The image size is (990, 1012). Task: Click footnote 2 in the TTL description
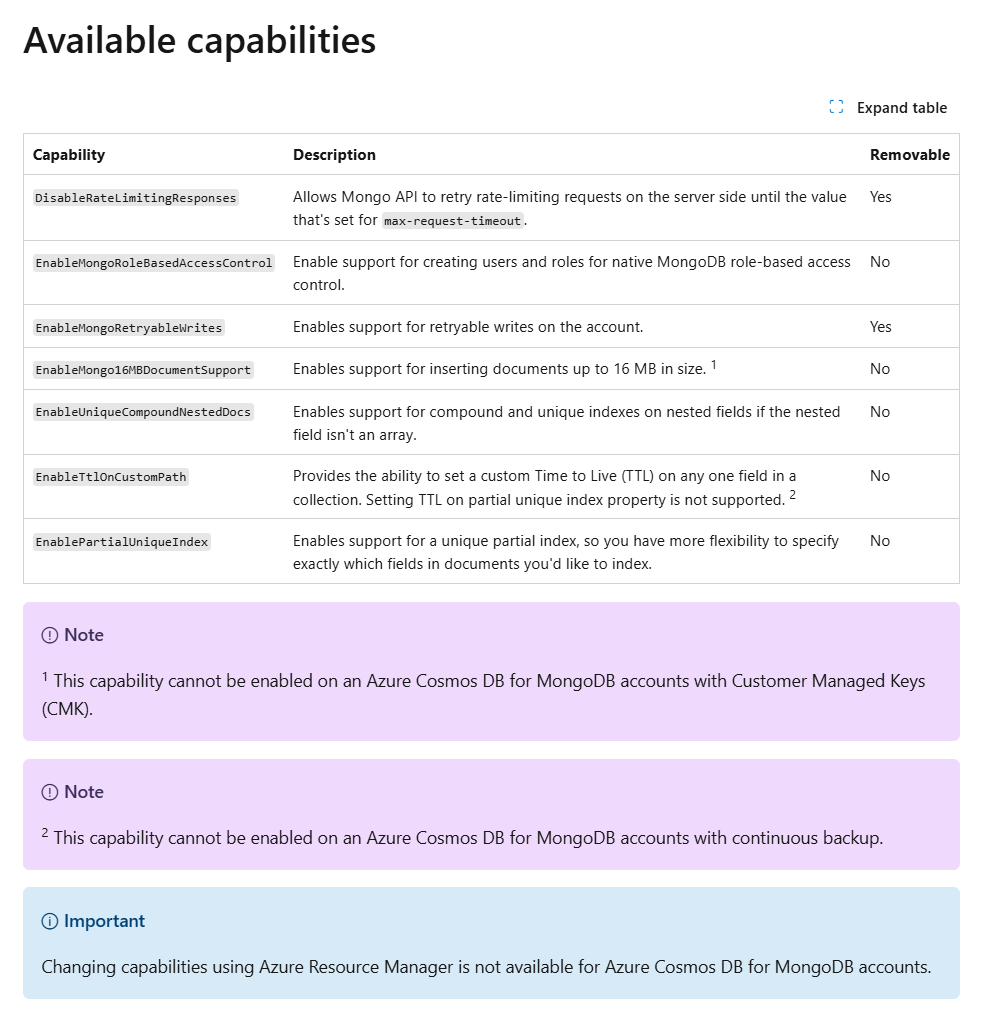[x=792, y=494]
